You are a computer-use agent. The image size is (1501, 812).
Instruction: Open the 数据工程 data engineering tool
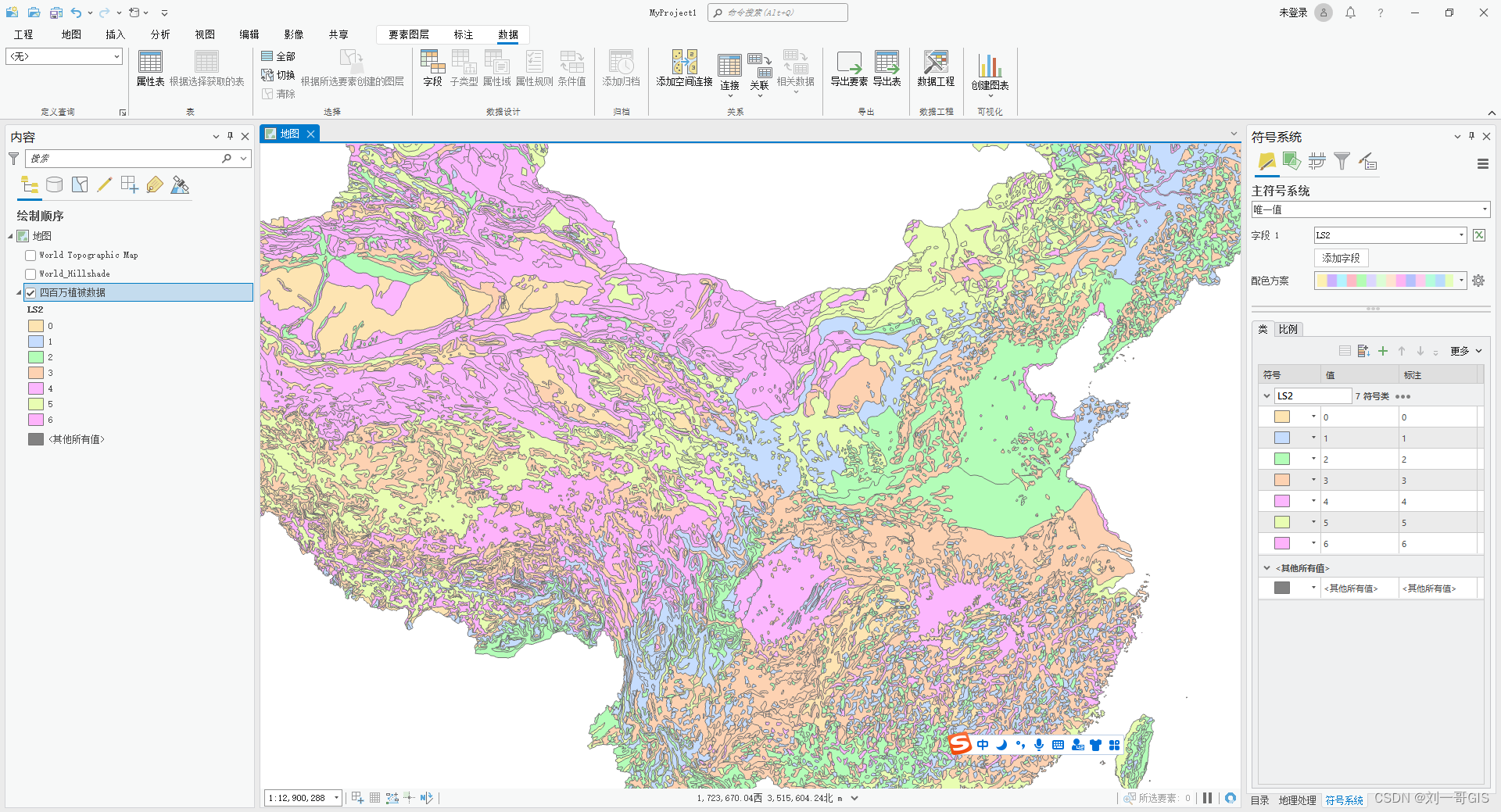936,68
